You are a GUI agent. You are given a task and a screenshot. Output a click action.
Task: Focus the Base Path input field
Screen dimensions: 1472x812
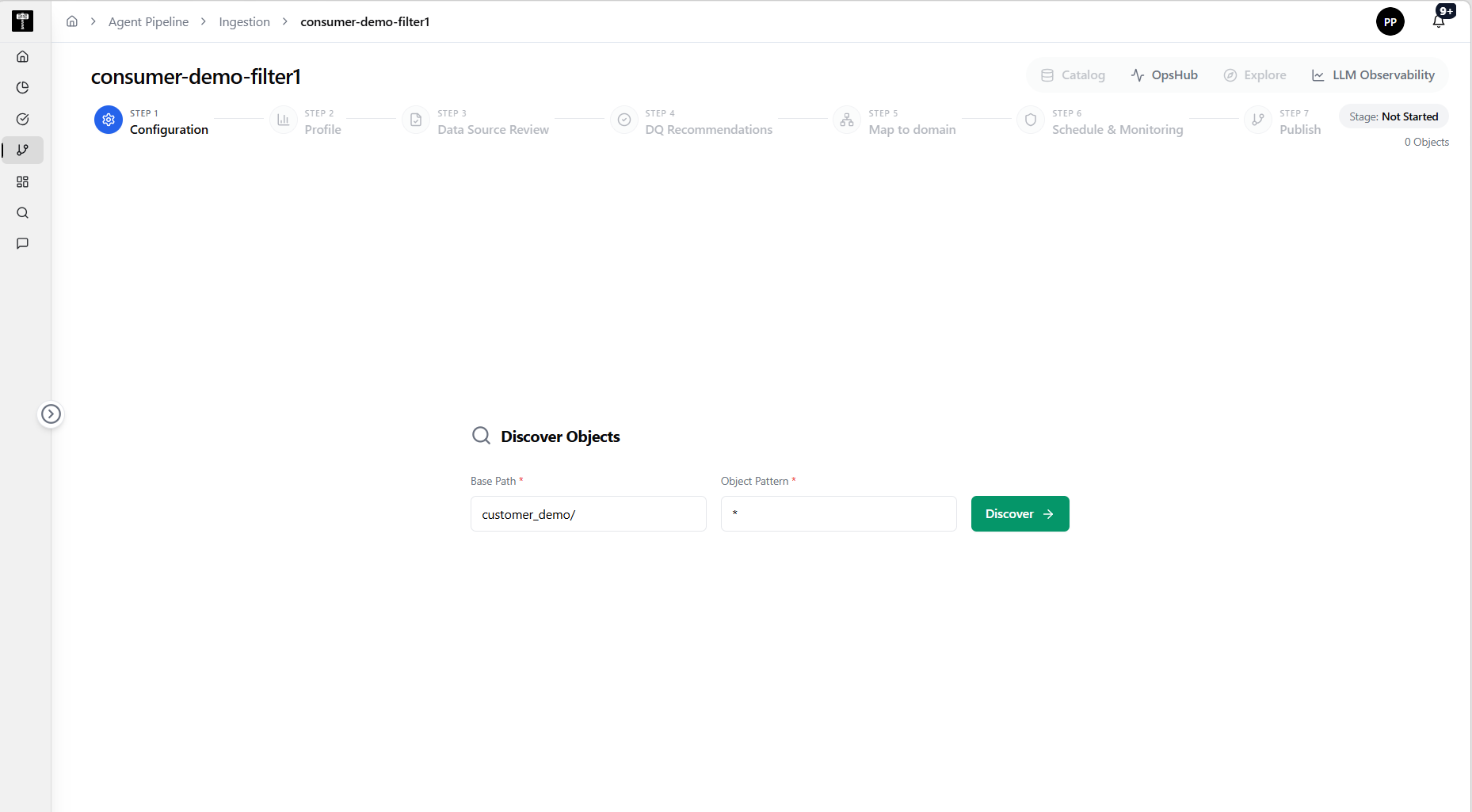pyautogui.click(x=589, y=514)
